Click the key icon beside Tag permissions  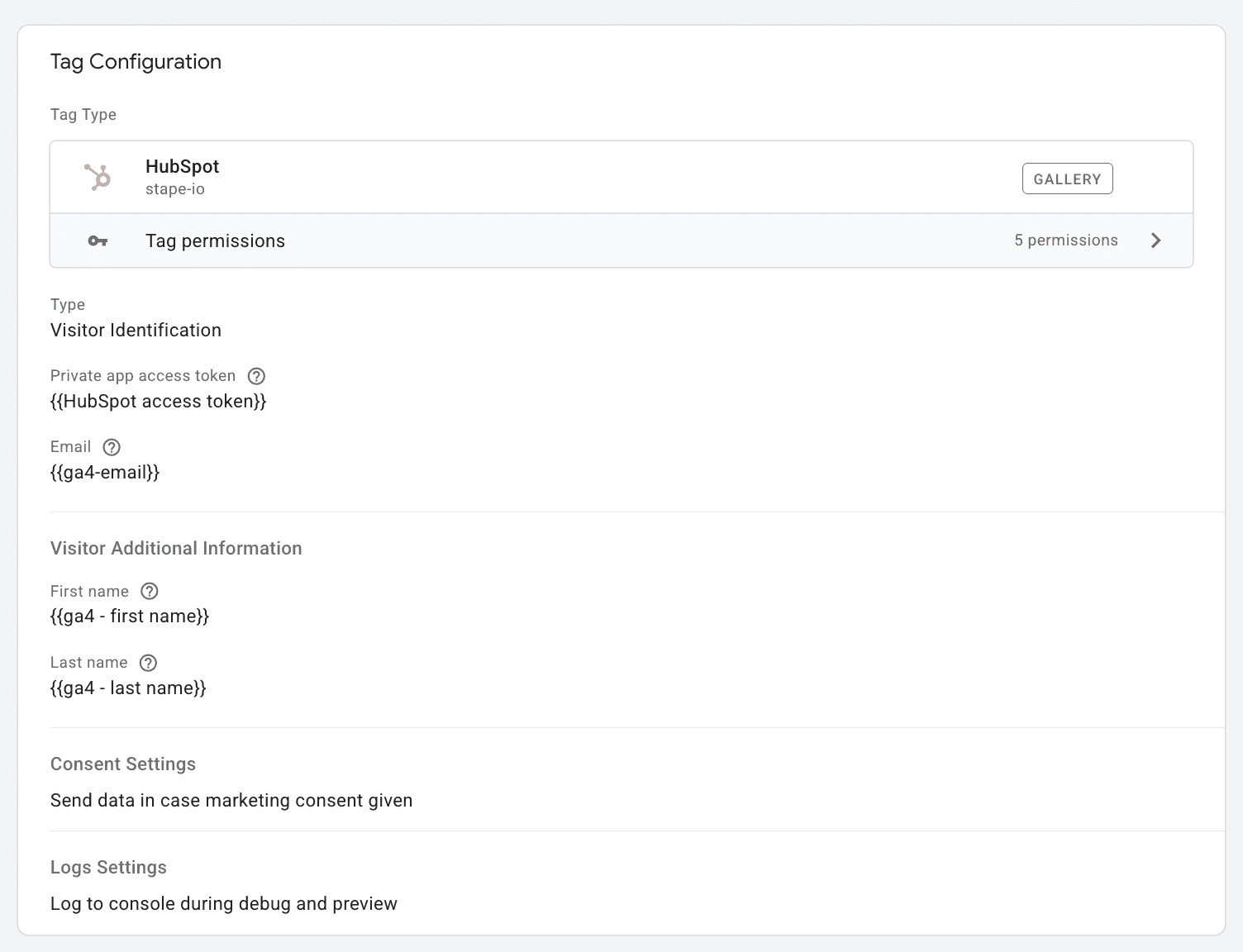pos(98,241)
